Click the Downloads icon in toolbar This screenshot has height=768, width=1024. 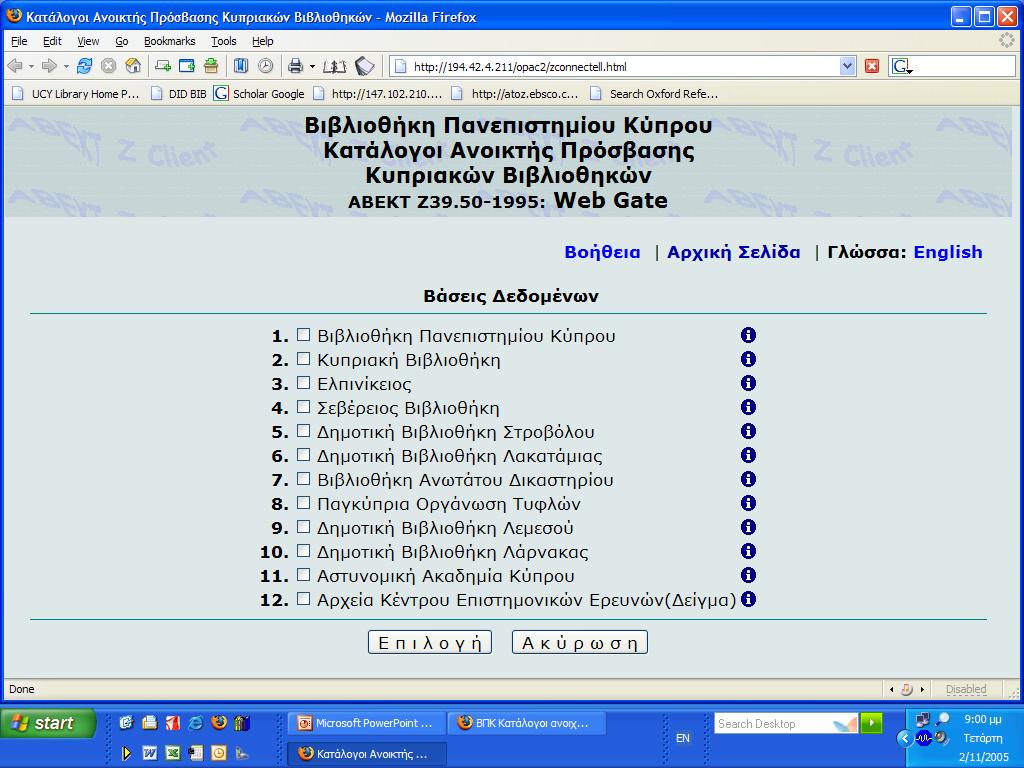click(x=211, y=66)
